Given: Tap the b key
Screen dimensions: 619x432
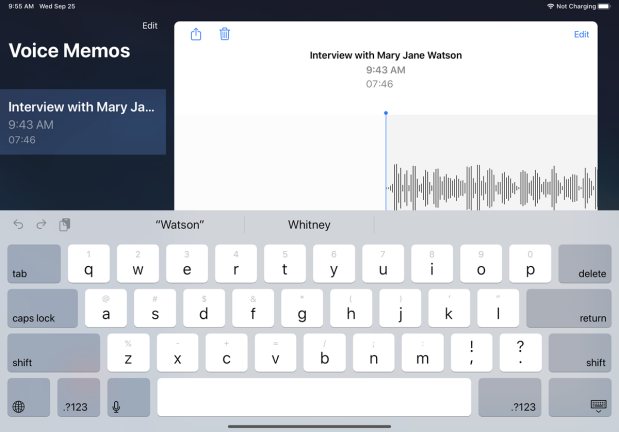Looking at the screenshot, I should (x=325, y=353).
